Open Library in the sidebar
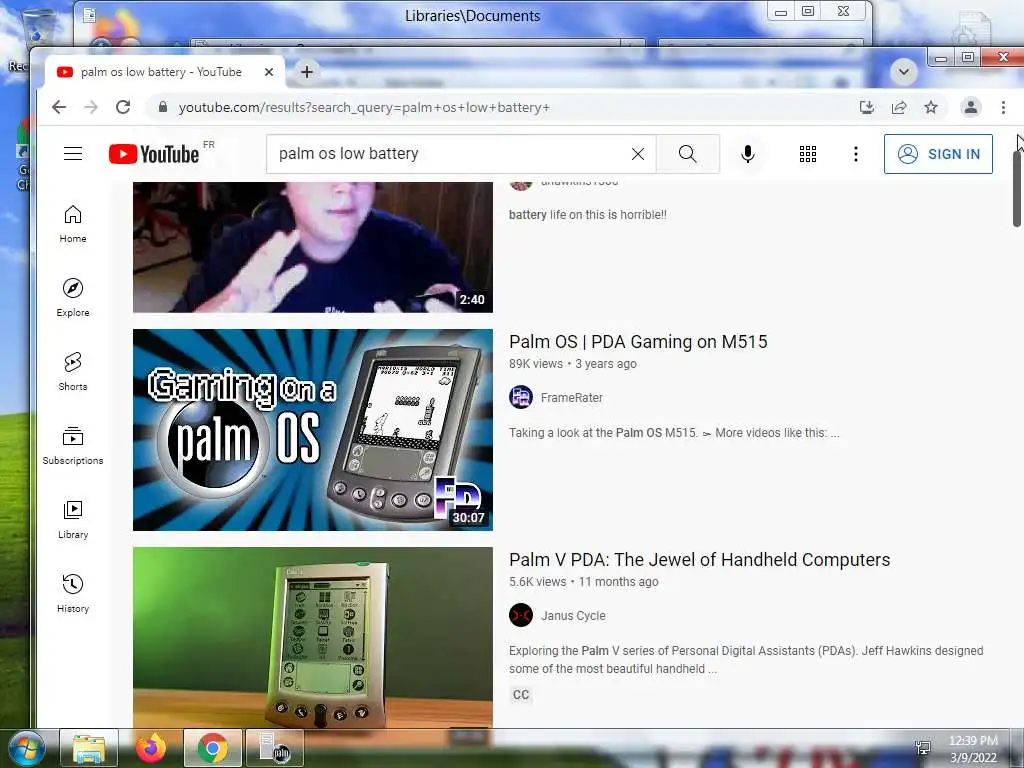 (72, 519)
